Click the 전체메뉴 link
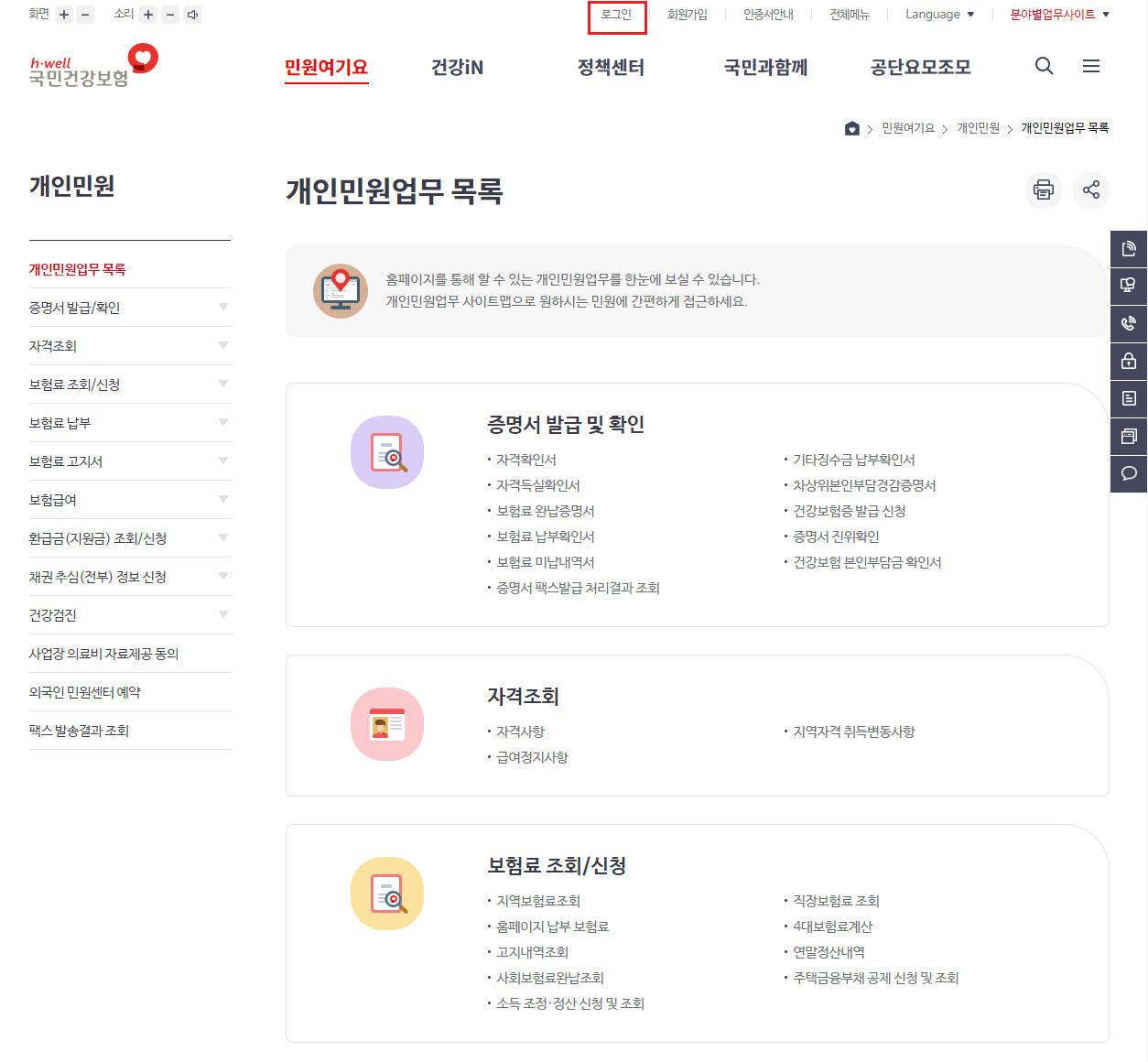 (850, 15)
